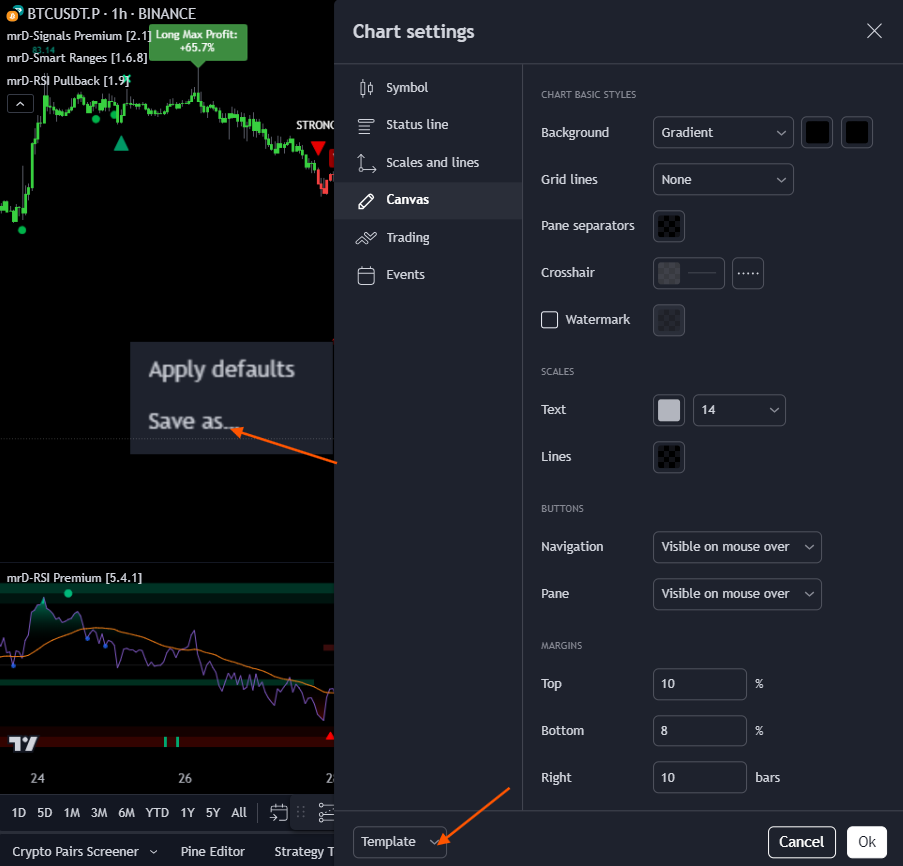This screenshot has width=903, height=866.
Task: Select the 6M time range
Action: pyautogui.click(x=126, y=812)
